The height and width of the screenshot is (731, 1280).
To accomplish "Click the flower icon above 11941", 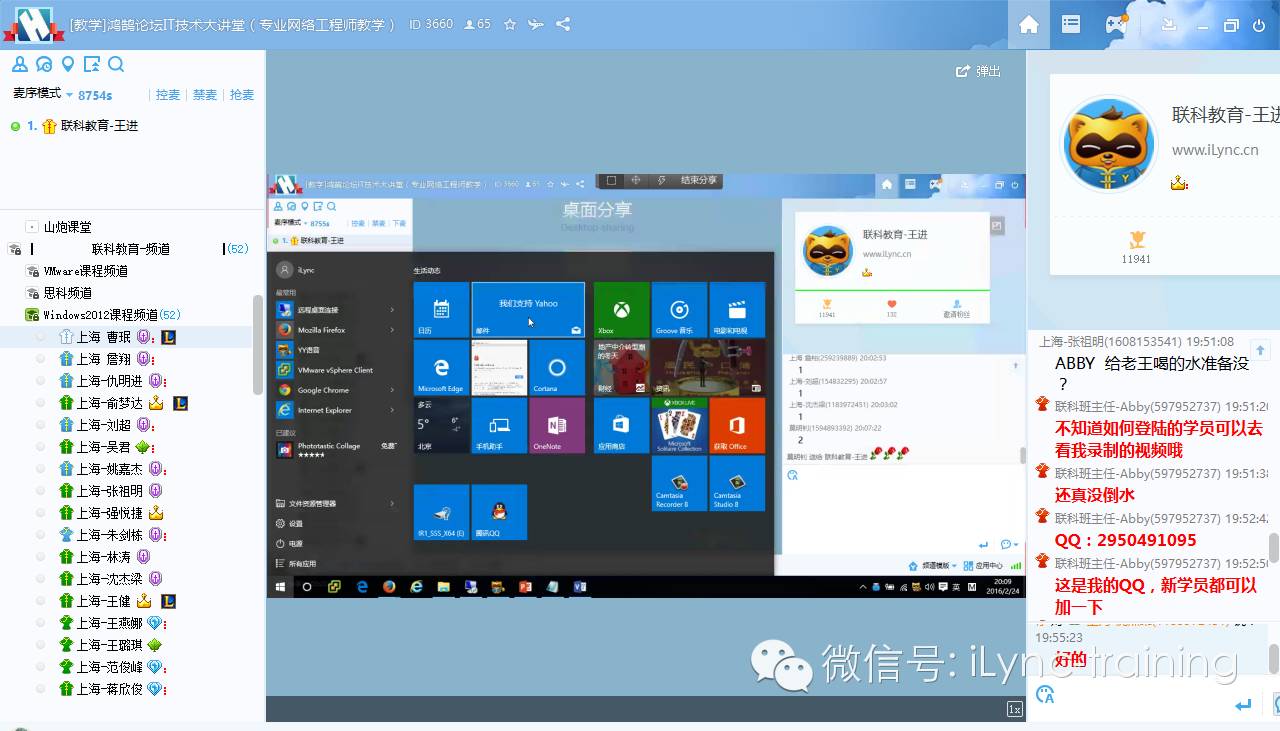I will tap(1136, 240).
